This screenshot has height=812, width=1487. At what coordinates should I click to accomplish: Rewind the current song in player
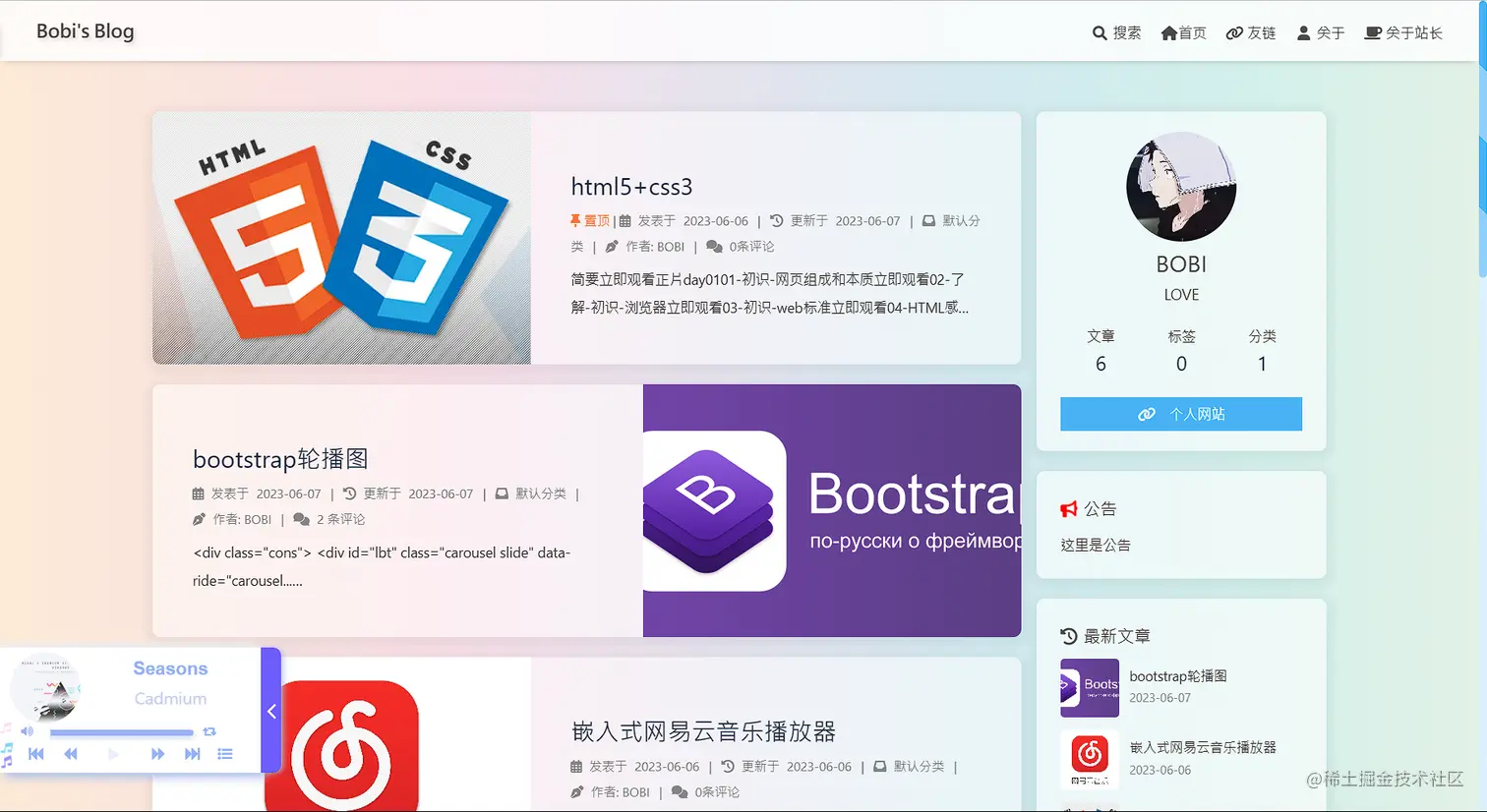(x=71, y=754)
